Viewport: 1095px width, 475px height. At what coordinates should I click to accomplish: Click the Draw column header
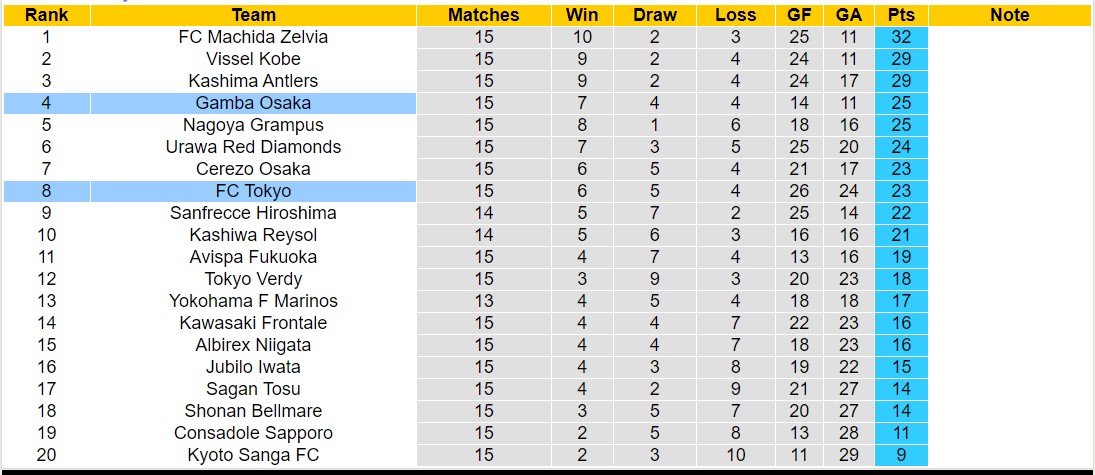click(655, 15)
